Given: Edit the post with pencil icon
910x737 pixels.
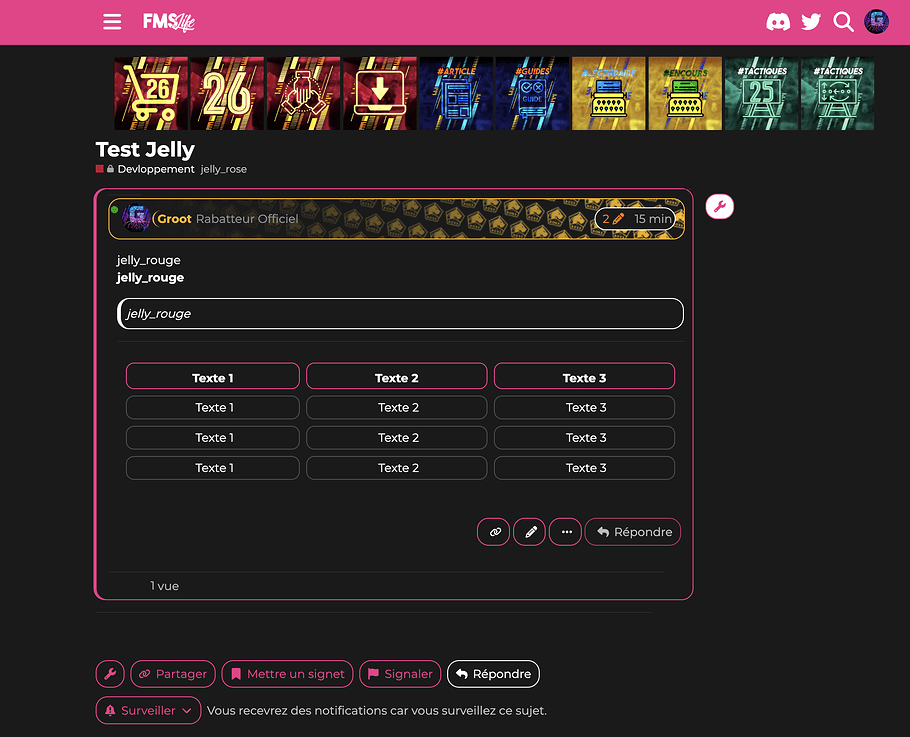Looking at the screenshot, I should (529, 532).
